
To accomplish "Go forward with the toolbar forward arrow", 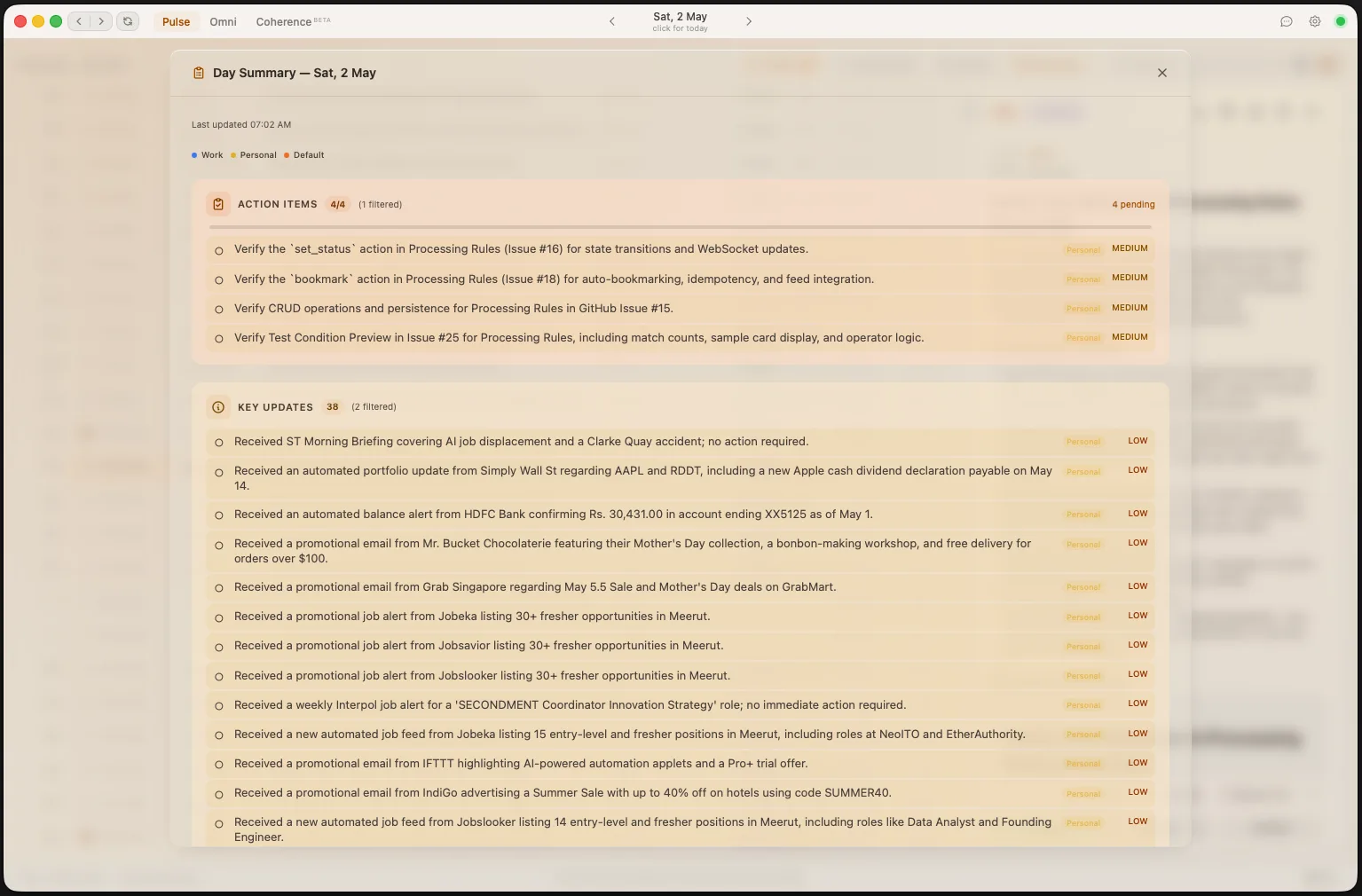I will (x=101, y=21).
